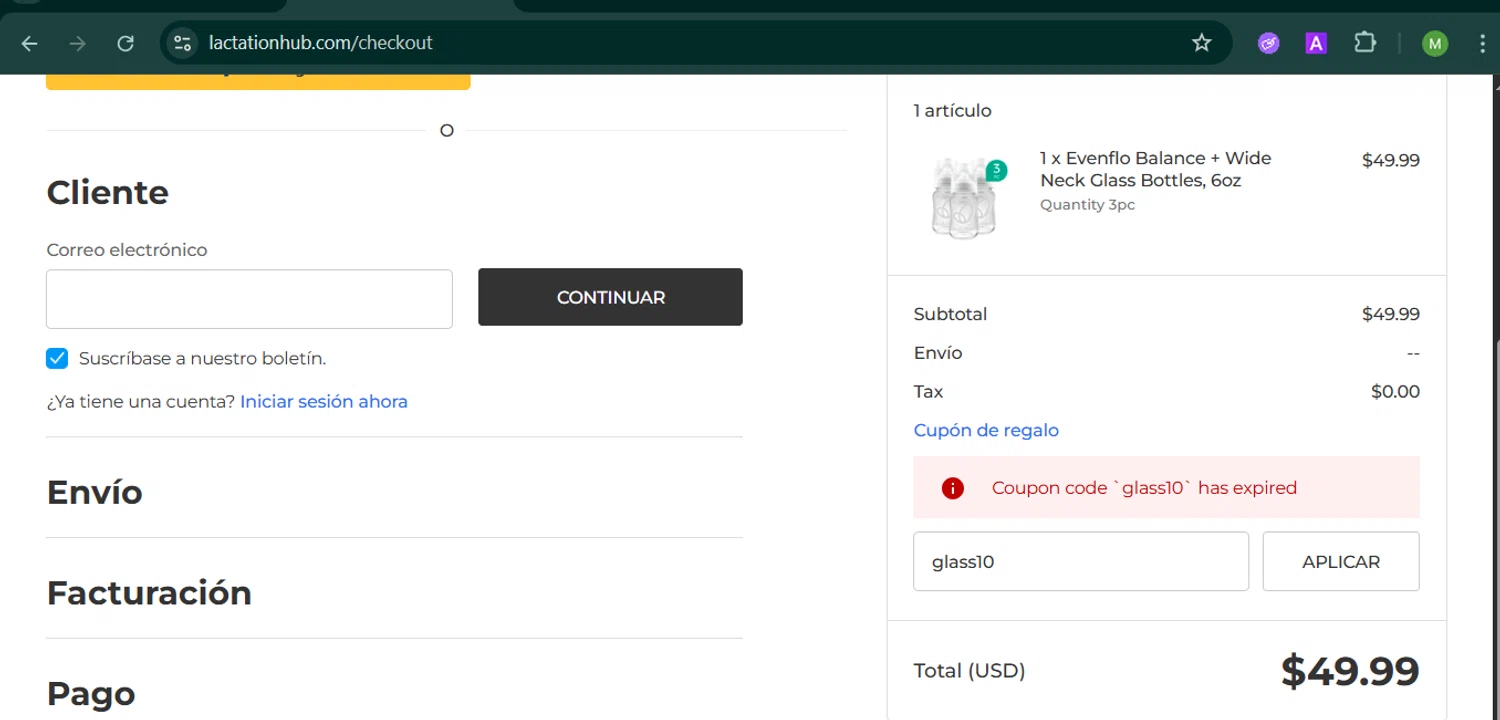Viewport: 1500px width, 720px height.
Task: Click the address bar URL lactationhub.com/checkout
Action: coord(320,43)
